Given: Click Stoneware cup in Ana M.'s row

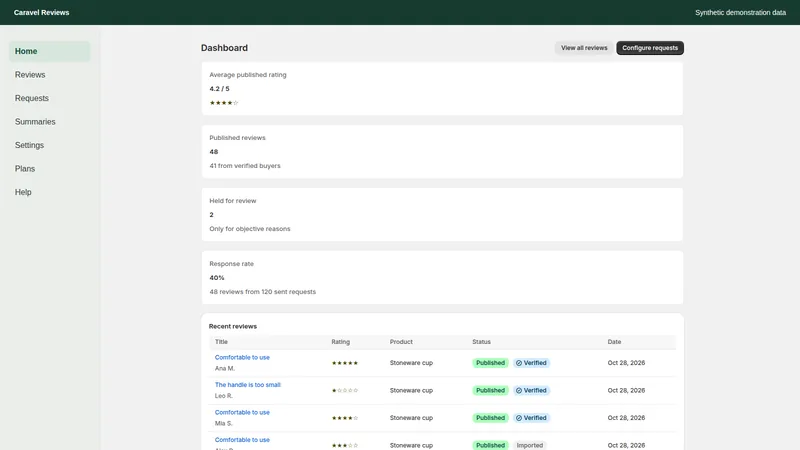Looking at the screenshot, I should 411,363.
